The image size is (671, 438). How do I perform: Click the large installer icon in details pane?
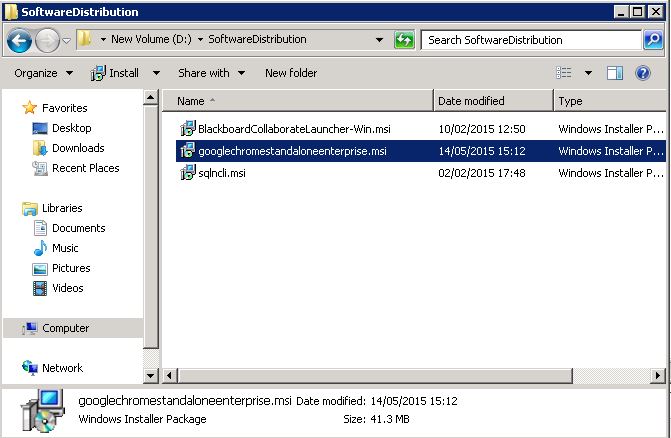[x=43, y=410]
